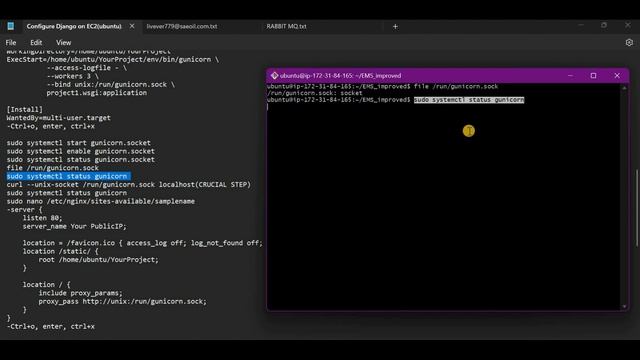Image resolution: width=640 pixels, height=360 pixels.
Task: Click 'file /run/gunicorn.sock' line in Notepad
Action: (52, 168)
